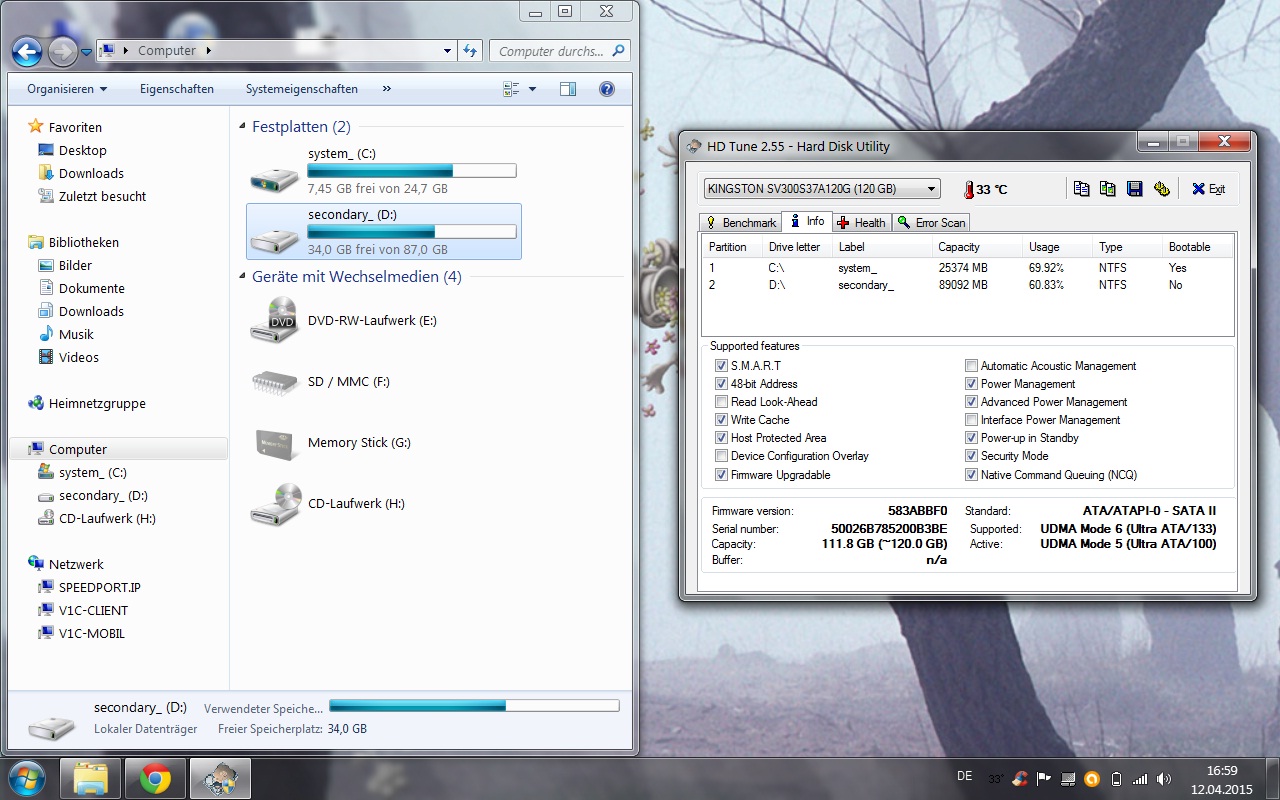Switch to the Health tab
Image resolution: width=1280 pixels, height=800 pixels.
pos(861,222)
